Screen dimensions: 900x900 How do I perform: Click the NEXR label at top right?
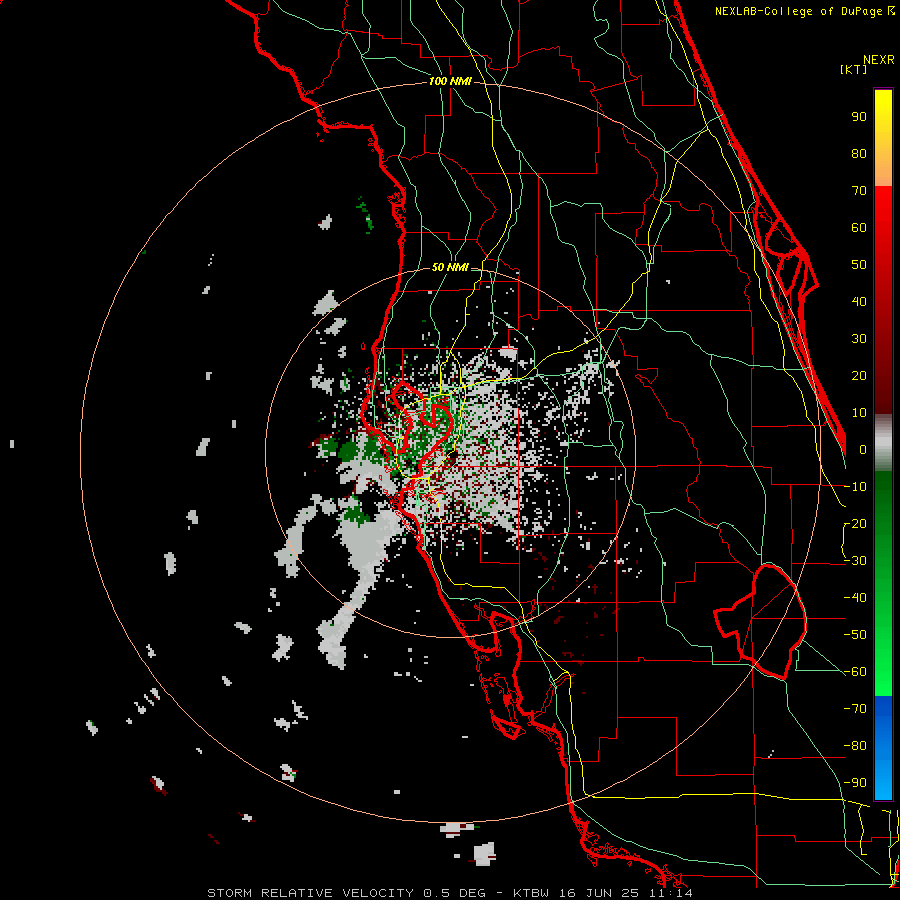coord(879,60)
